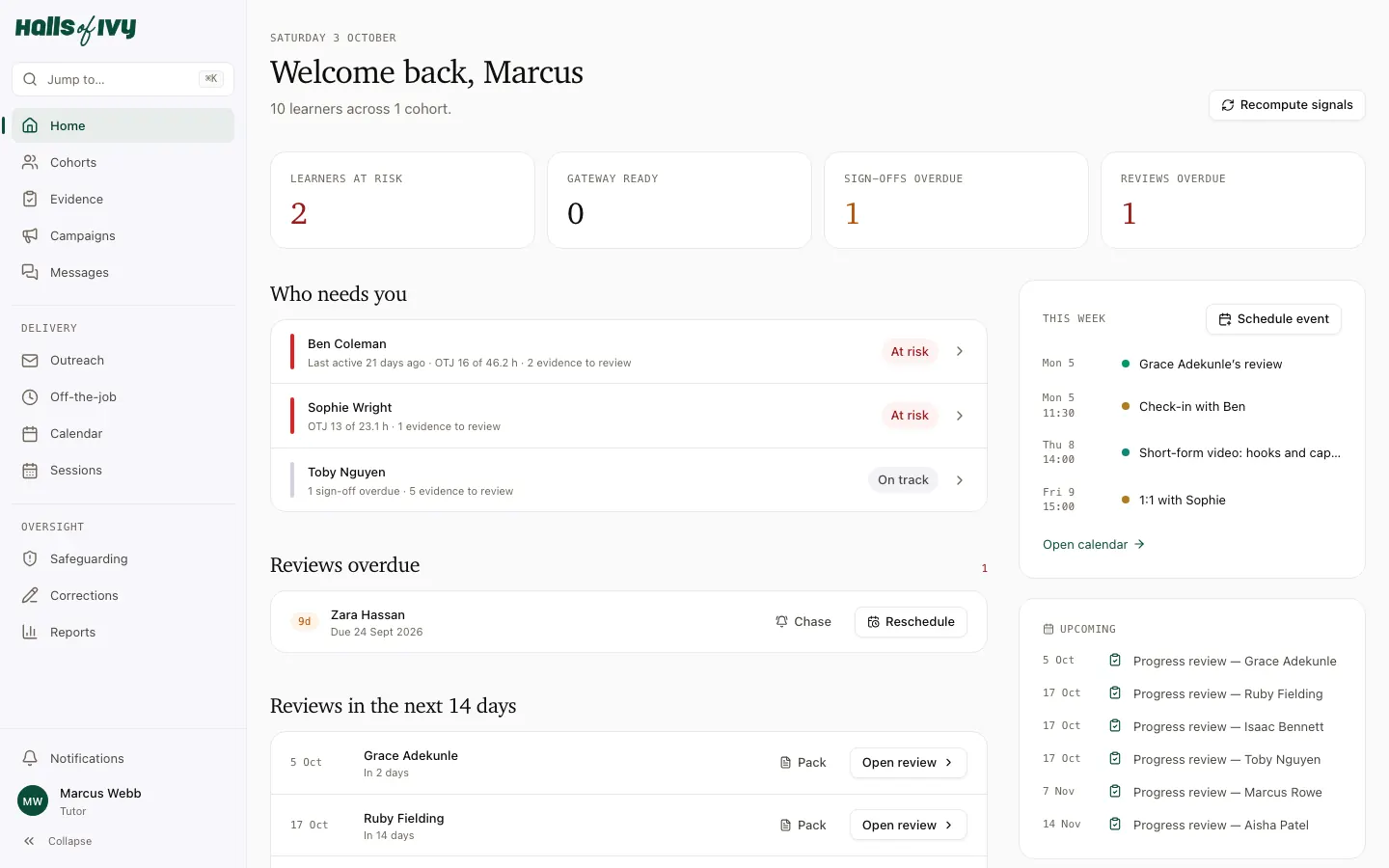1389x868 pixels.
Task: Collapse the sidebar with double-chevron icon
Action: pyautogui.click(x=29, y=841)
